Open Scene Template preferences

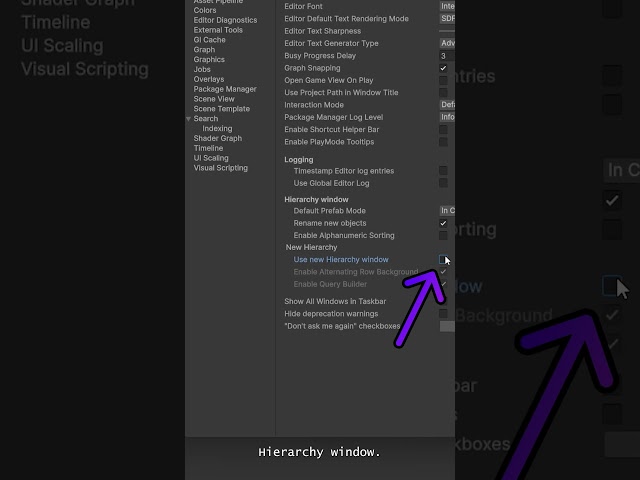(x=222, y=109)
